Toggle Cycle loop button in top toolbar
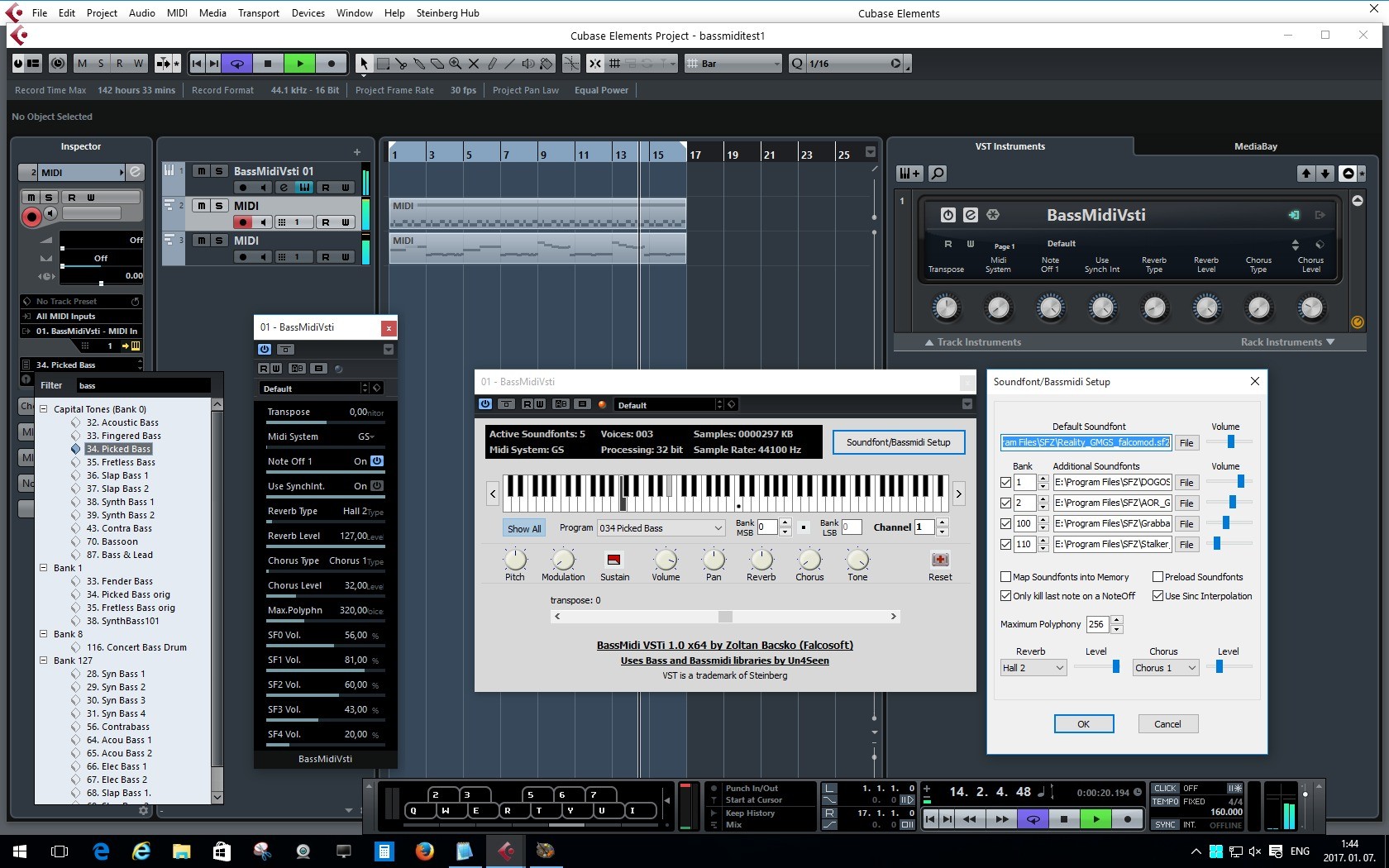This screenshot has width=1389, height=868. point(237,64)
